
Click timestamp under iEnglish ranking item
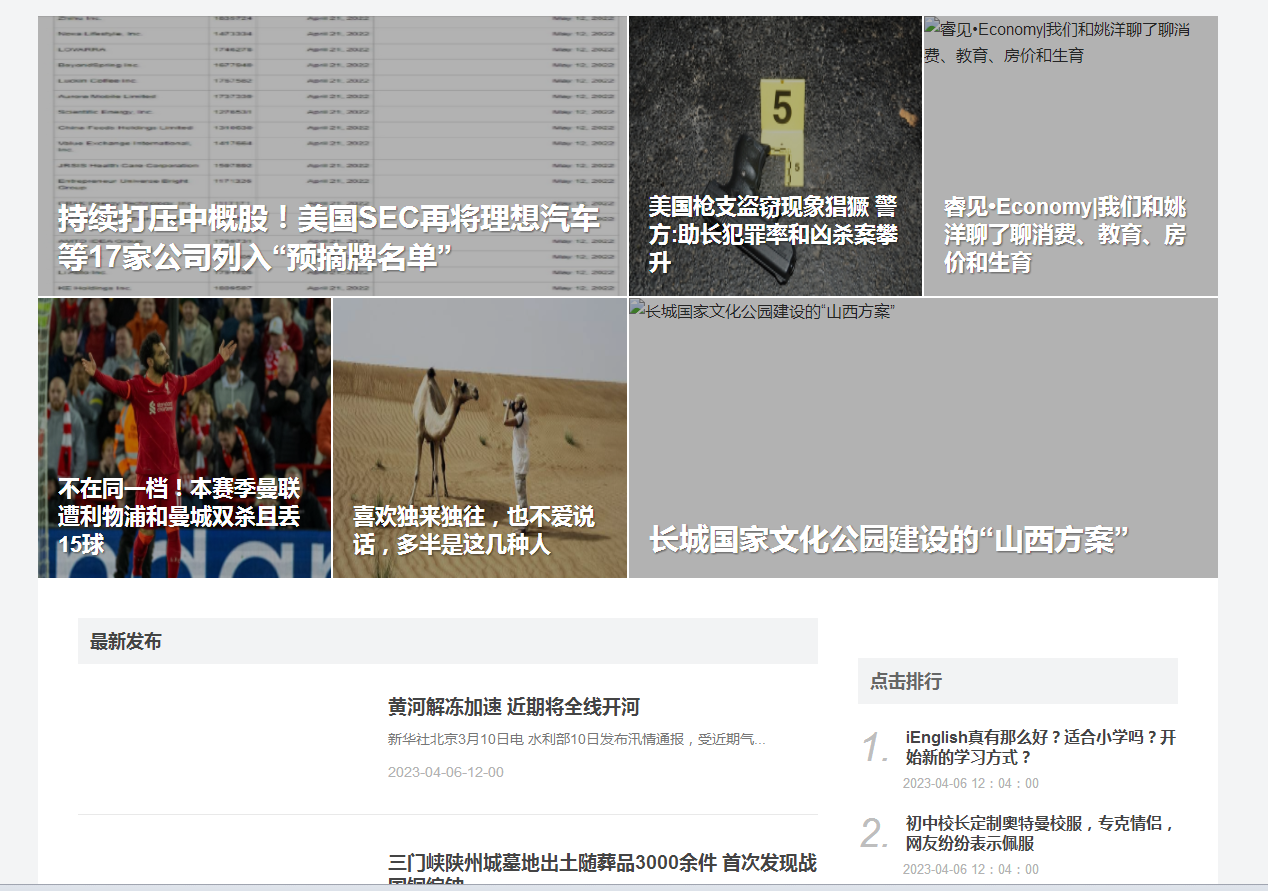pos(971,783)
